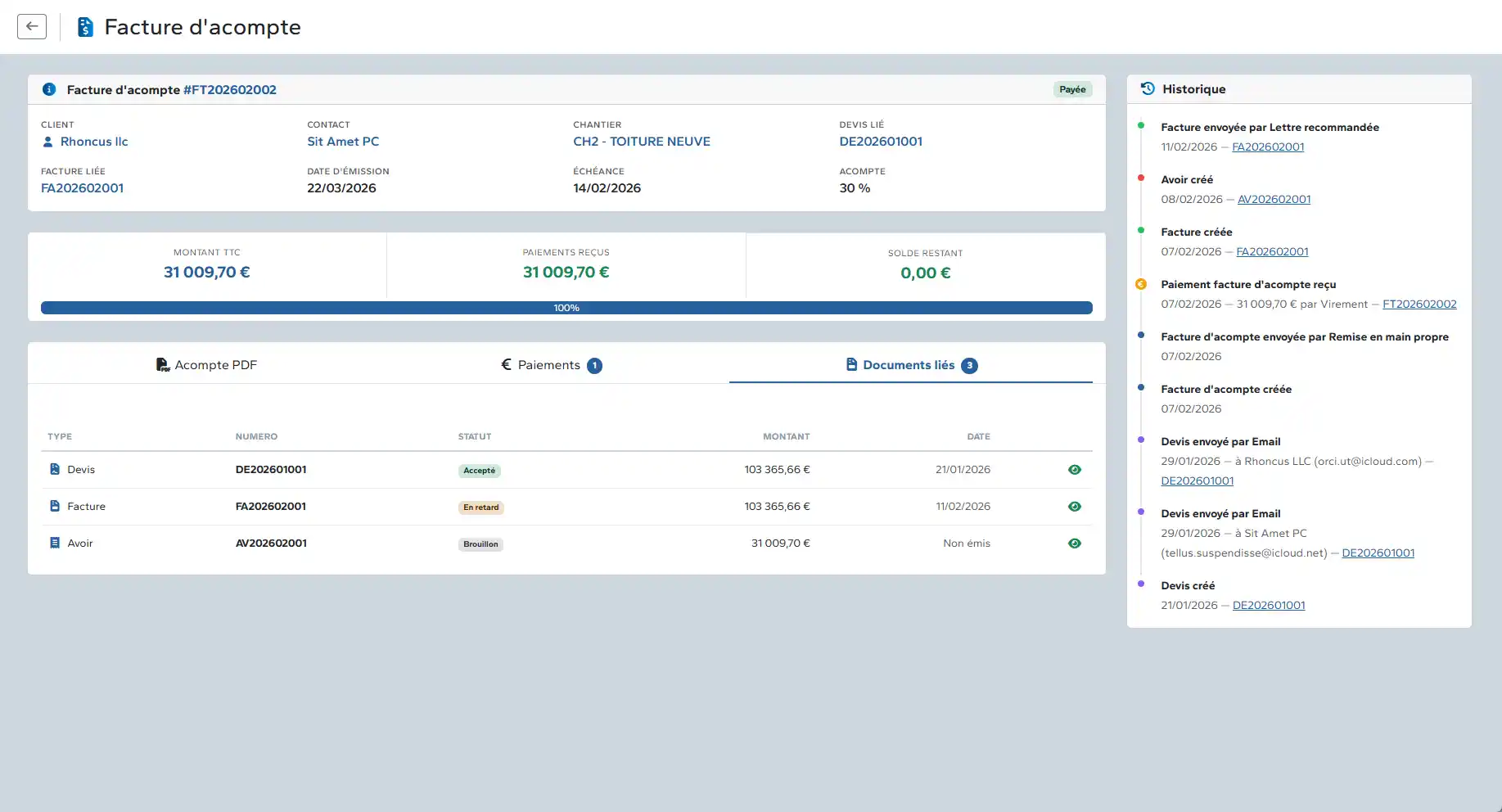Click the Avoir row document icon

tap(55, 543)
